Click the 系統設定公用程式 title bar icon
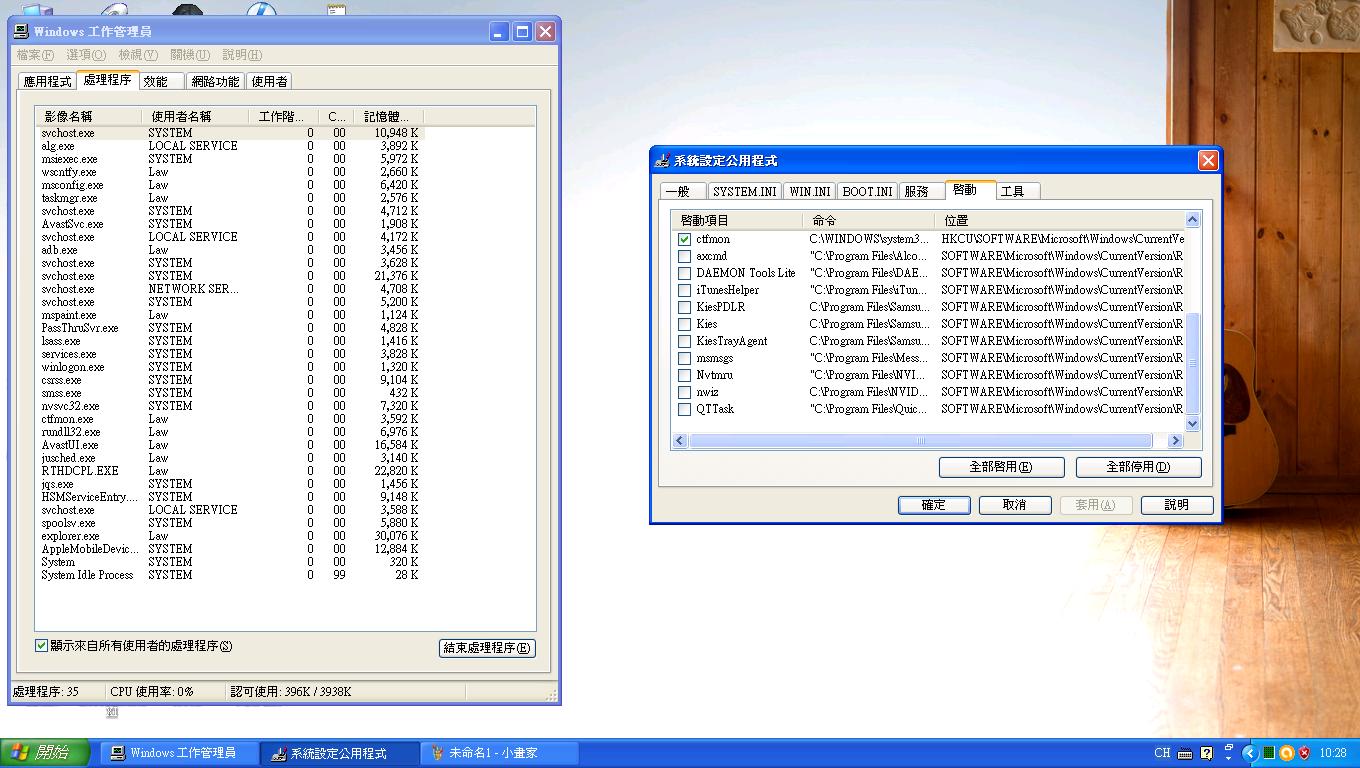The height and width of the screenshot is (768, 1360). tap(662, 160)
